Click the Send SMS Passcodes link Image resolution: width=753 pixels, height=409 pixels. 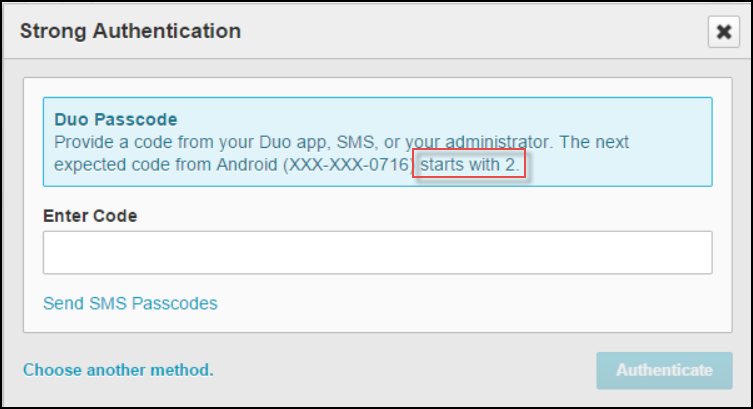pyautogui.click(x=130, y=303)
